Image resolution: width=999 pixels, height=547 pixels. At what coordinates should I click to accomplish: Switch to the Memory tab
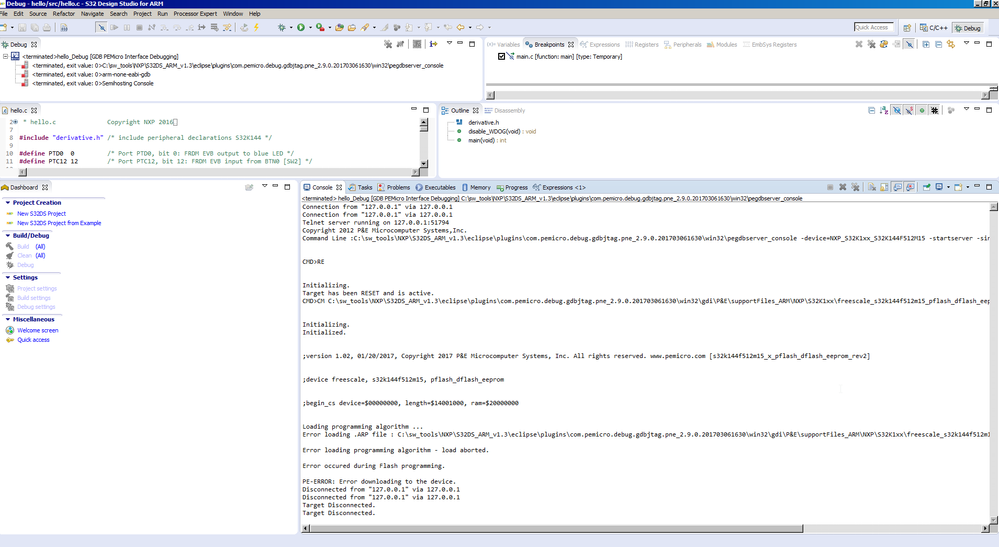click(x=476, y=187)
